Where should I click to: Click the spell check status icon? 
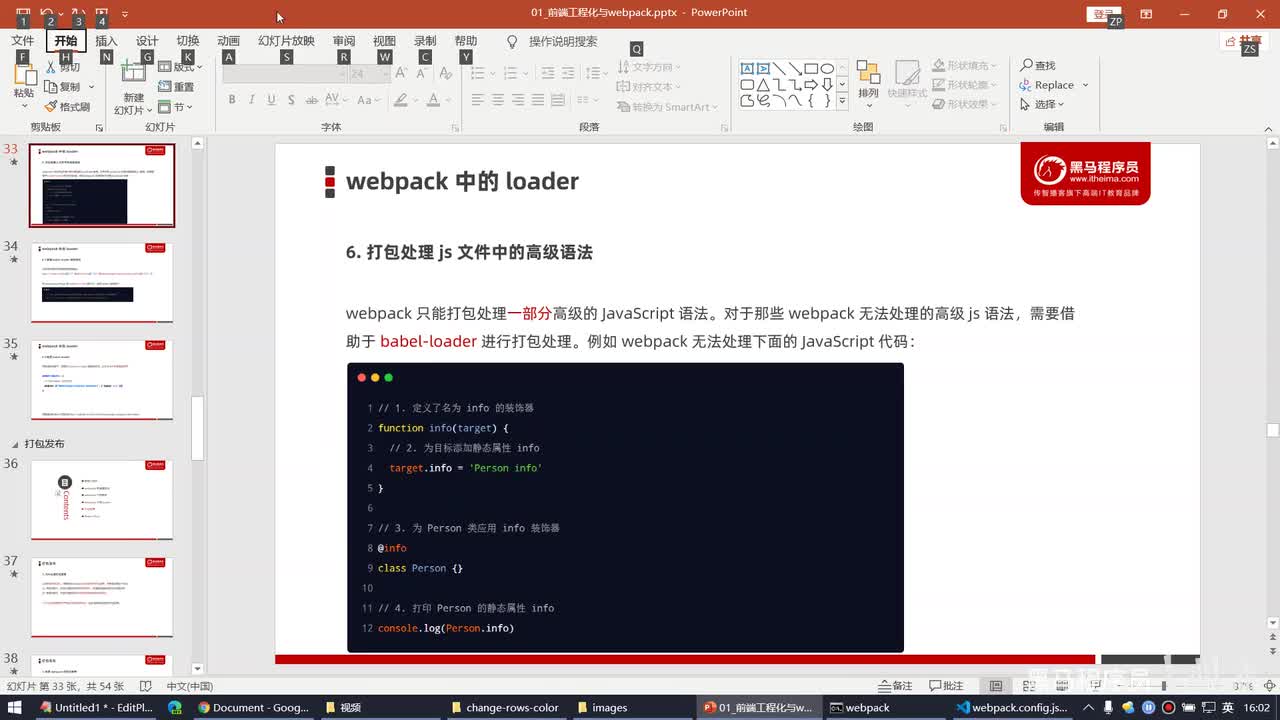(x=146, y=686)
